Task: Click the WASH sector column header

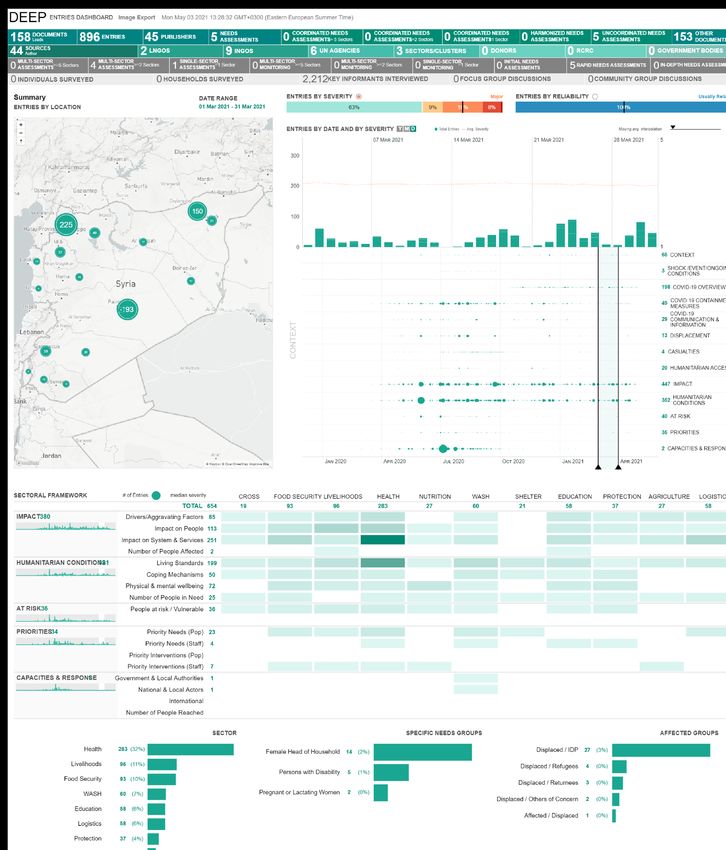Action: pyautogui.click(x=480, y=497)
